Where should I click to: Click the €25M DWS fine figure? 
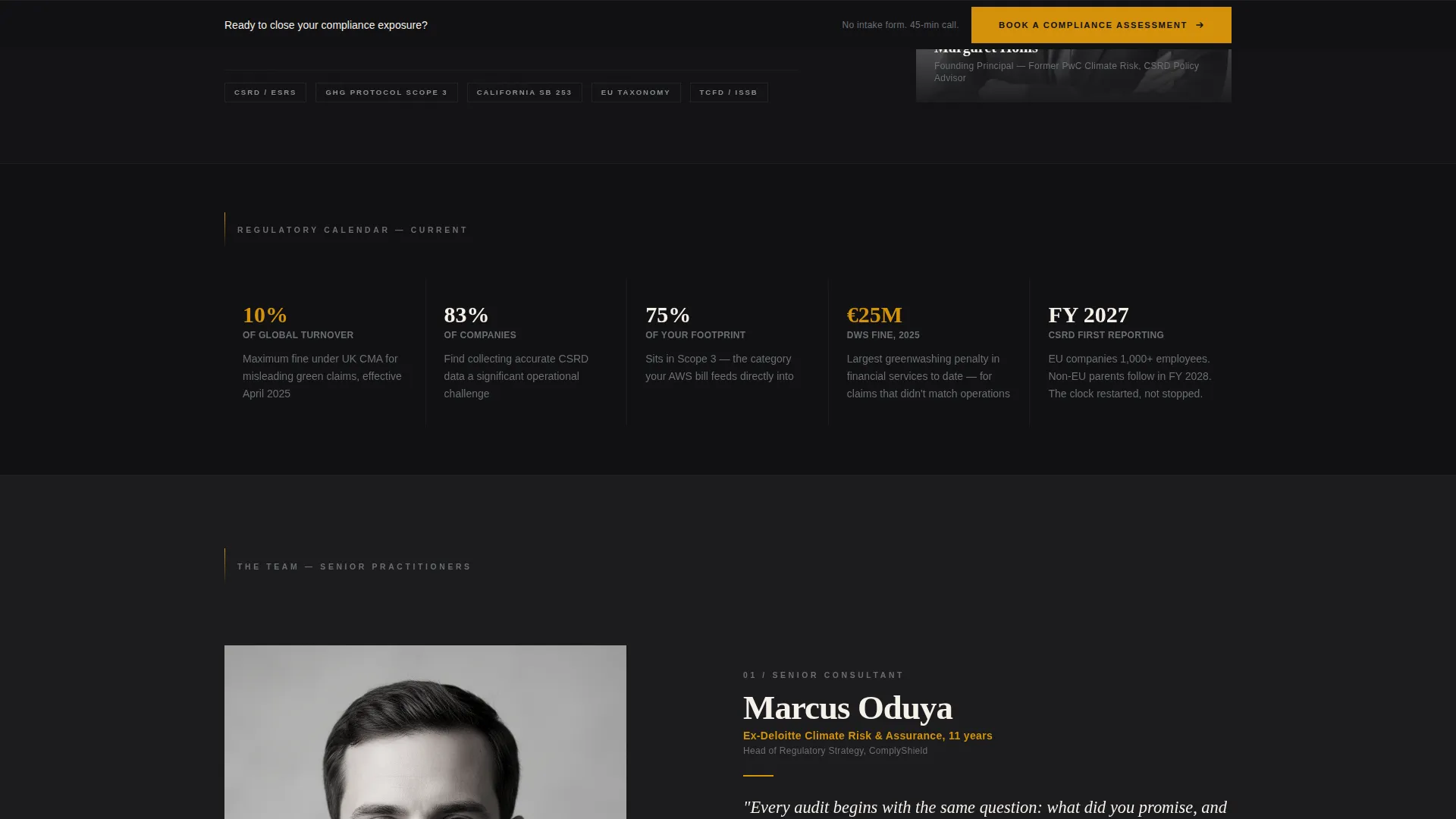click(874, 315)
